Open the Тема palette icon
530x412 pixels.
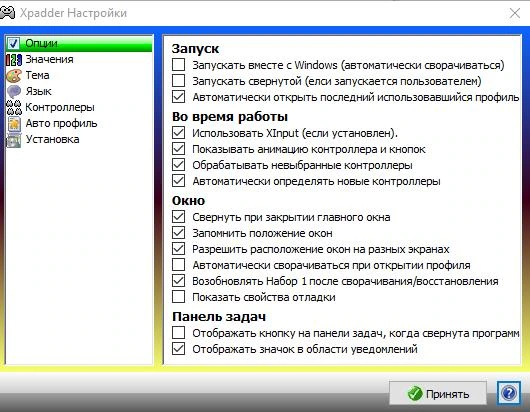[x=14, y=75]
